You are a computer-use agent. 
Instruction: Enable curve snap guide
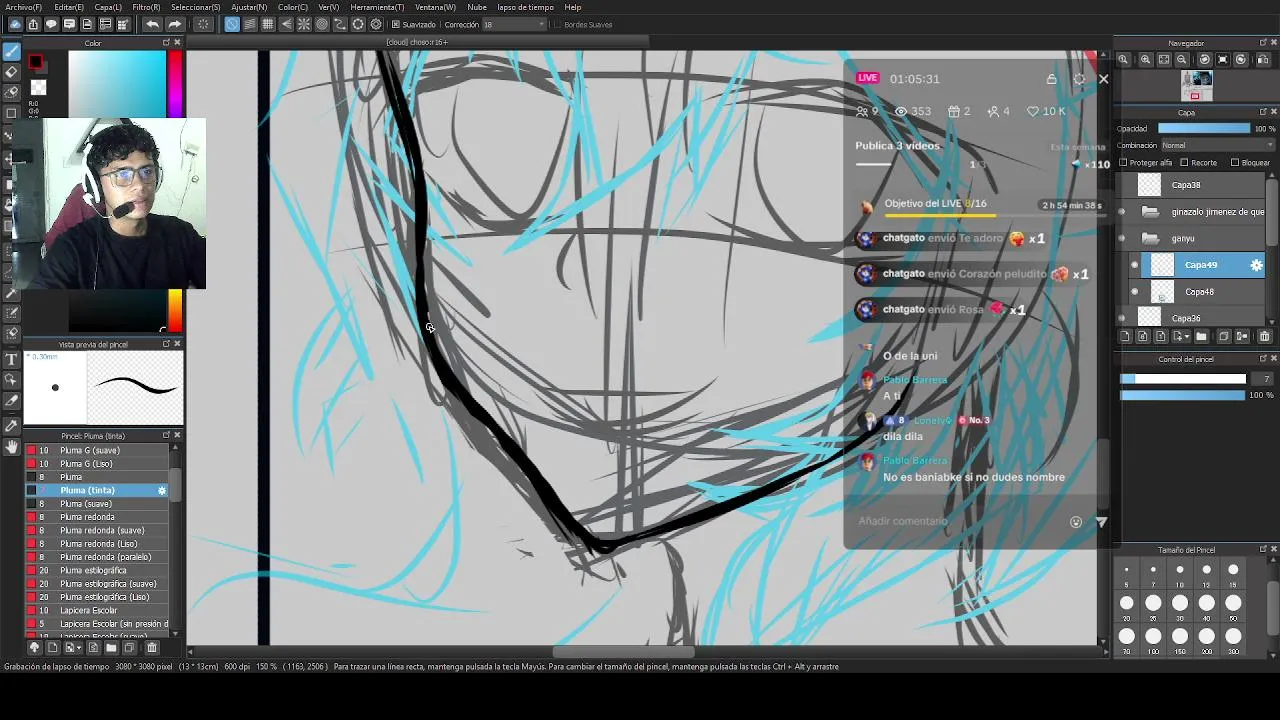[x=340, y=24]
